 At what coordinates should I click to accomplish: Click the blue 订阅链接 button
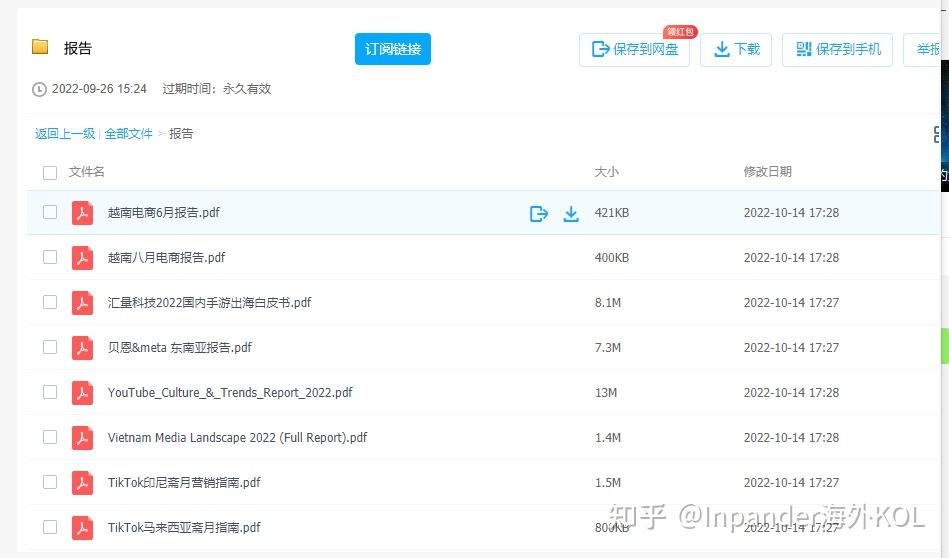(x=393, y=49)
